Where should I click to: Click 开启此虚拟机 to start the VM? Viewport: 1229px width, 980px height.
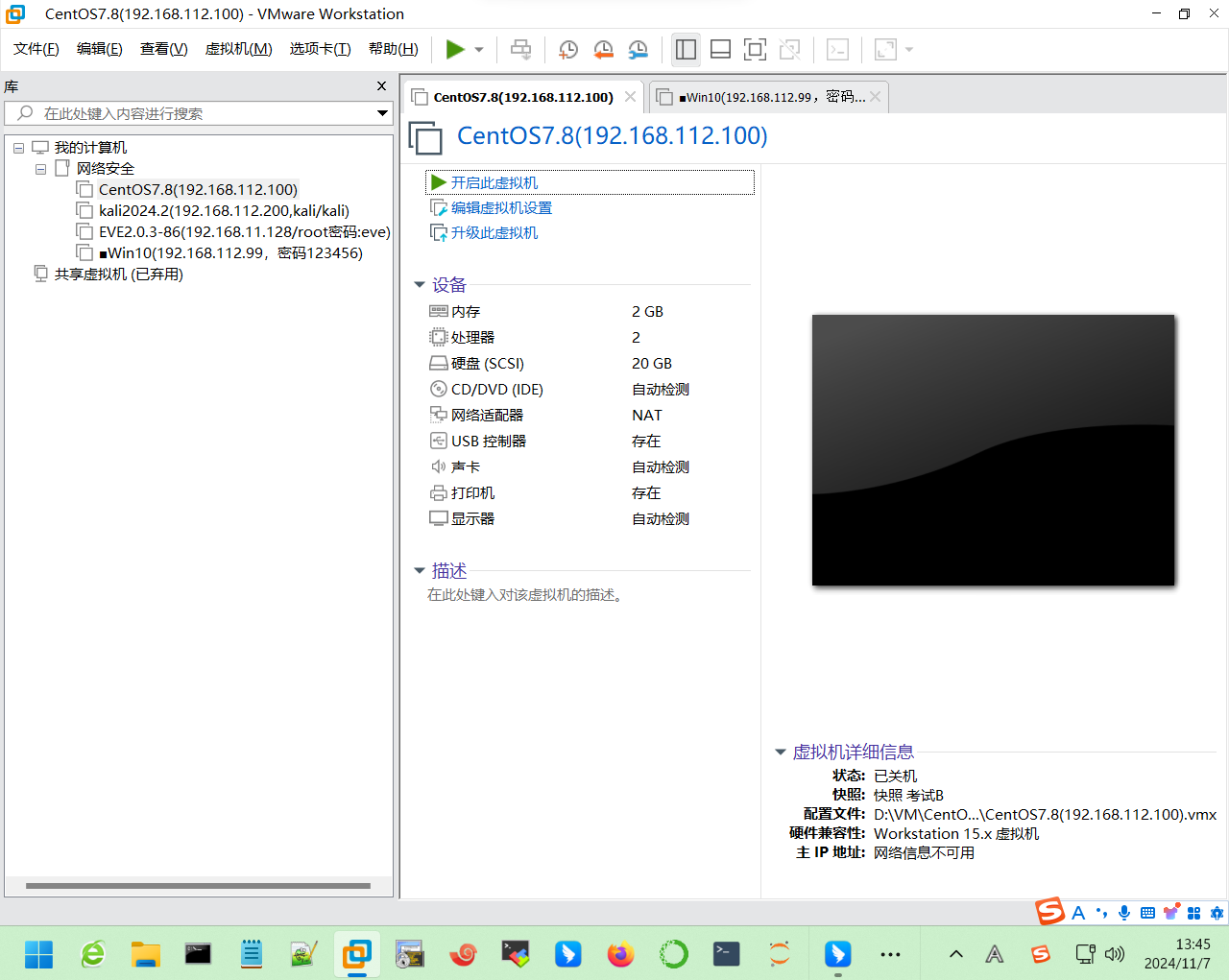click(x=494, y=182)
